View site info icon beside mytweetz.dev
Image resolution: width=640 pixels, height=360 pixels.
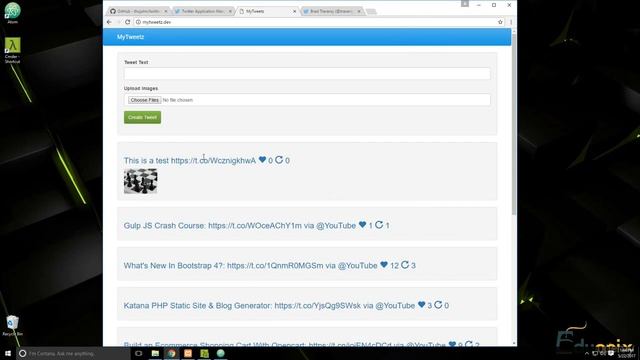(x=138, y=22)
